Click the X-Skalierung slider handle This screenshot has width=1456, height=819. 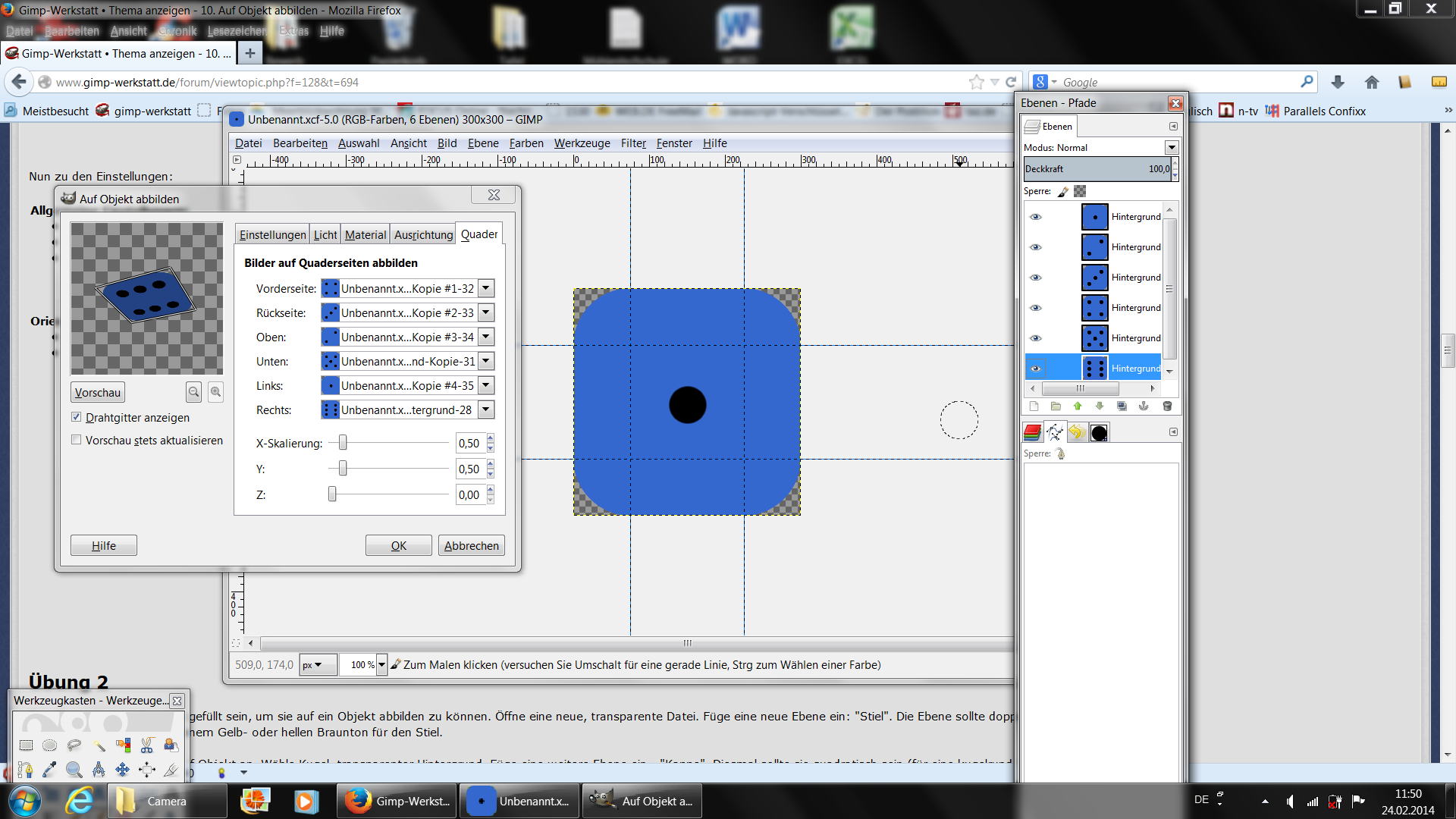[343, 443]
